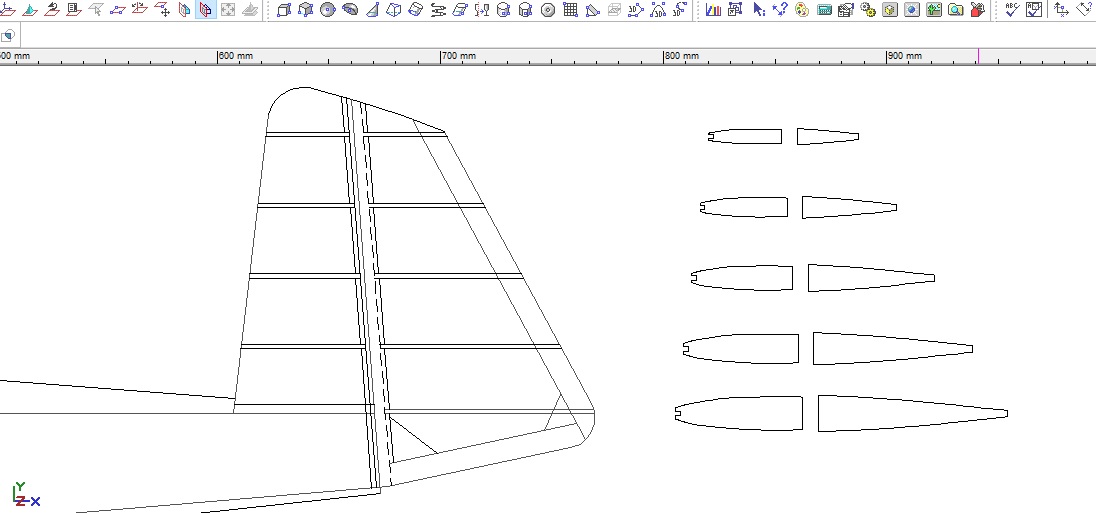
Task: Click the bar chart icon
Action: click(713, 10)
